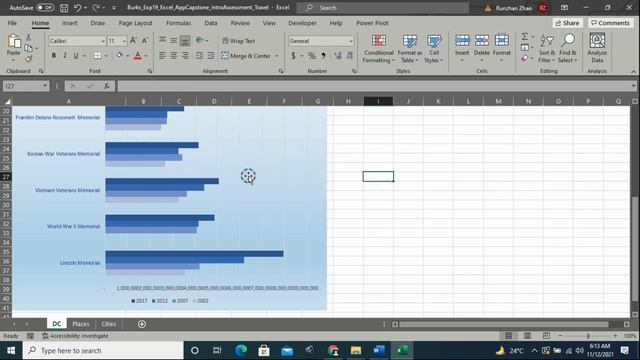
Task: Click the Paste clipboard icon
Action: tap(13, 41)
